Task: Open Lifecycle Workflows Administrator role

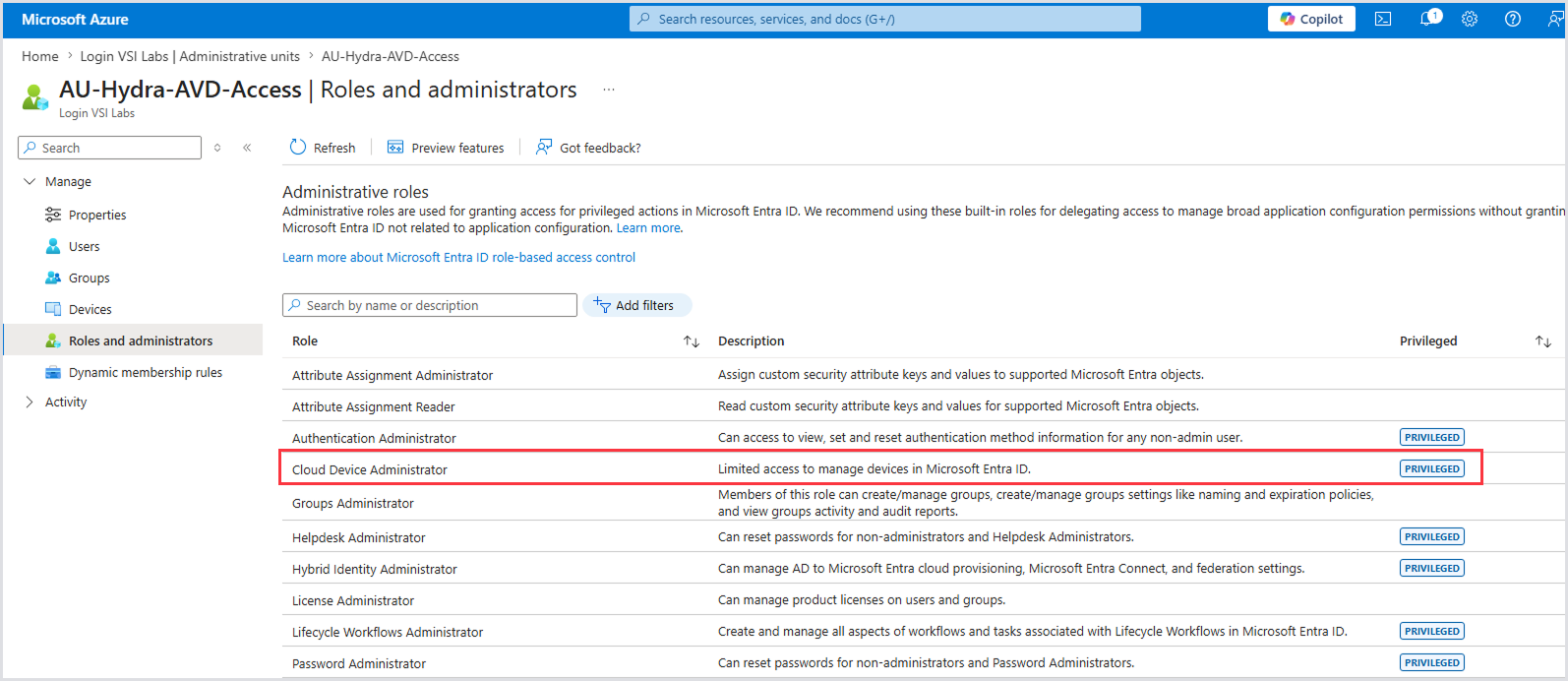Action: (x=388, y=632)
